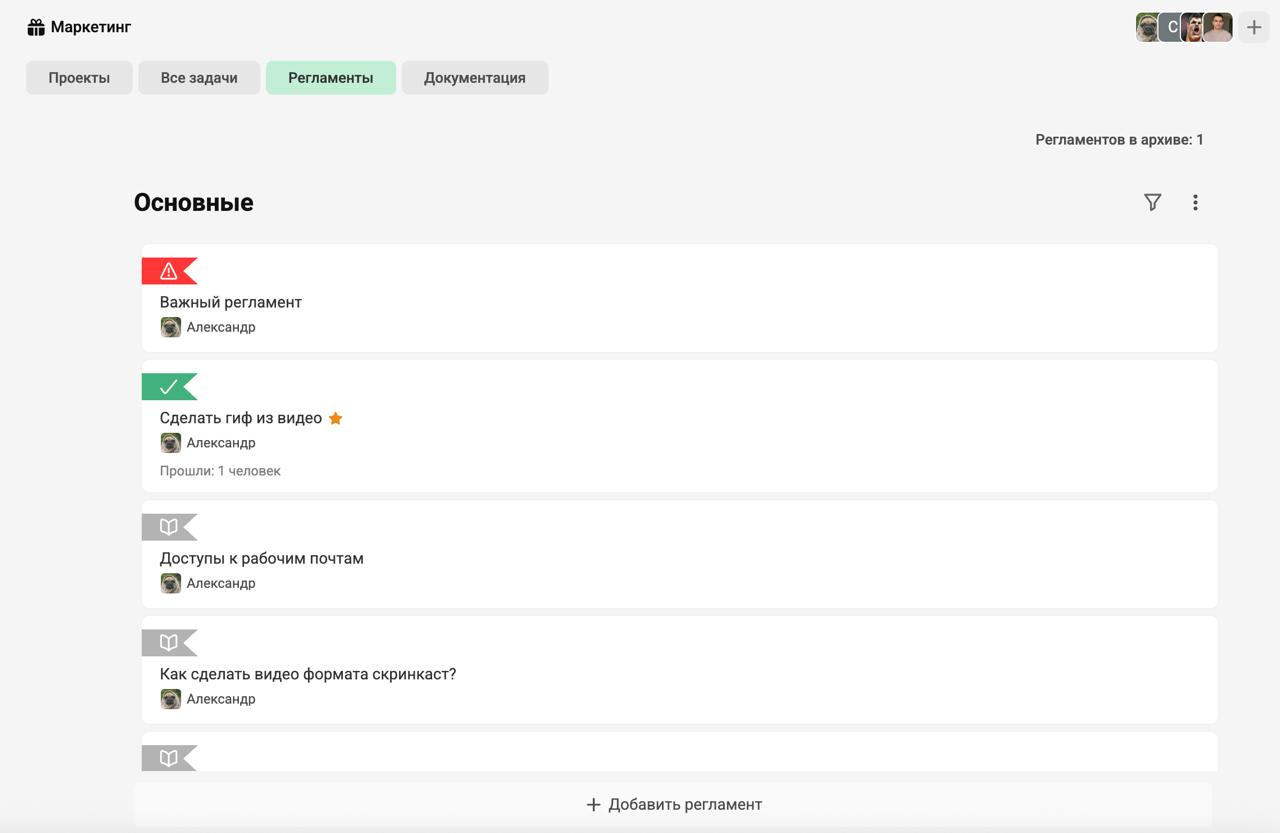Viewport: 1280px width, 833px height.
Task: Click the last member photo, top right
Action: 1218,27
